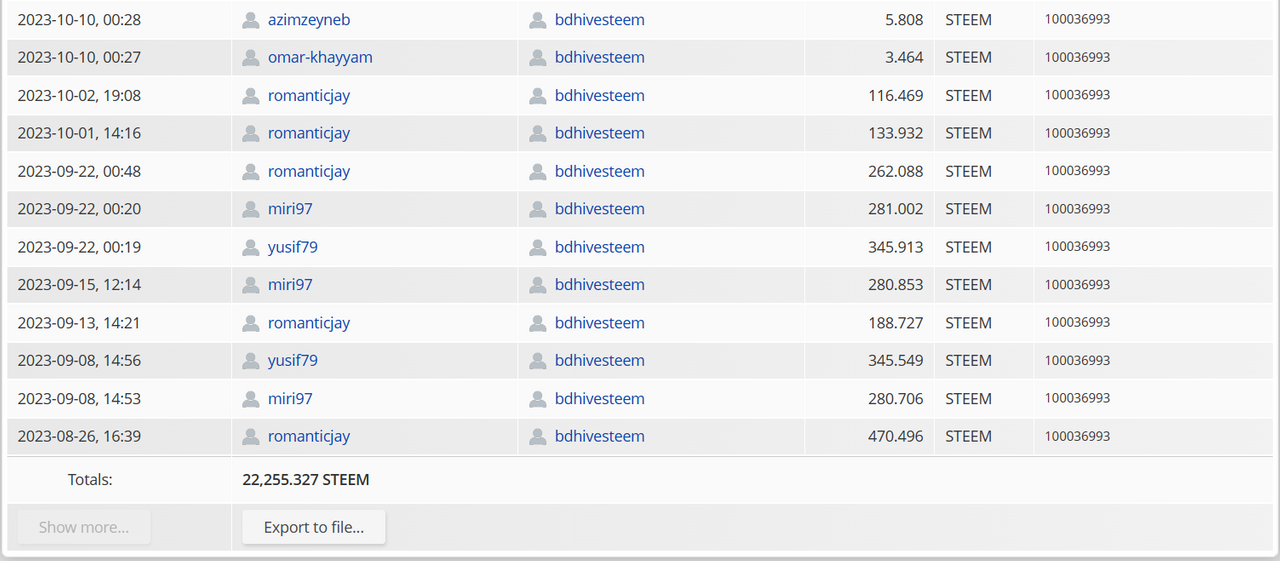Click recipient avatar icon in 345.913 STEEM row
Screen dimensions: 1280x561
[x=538, y=248]
